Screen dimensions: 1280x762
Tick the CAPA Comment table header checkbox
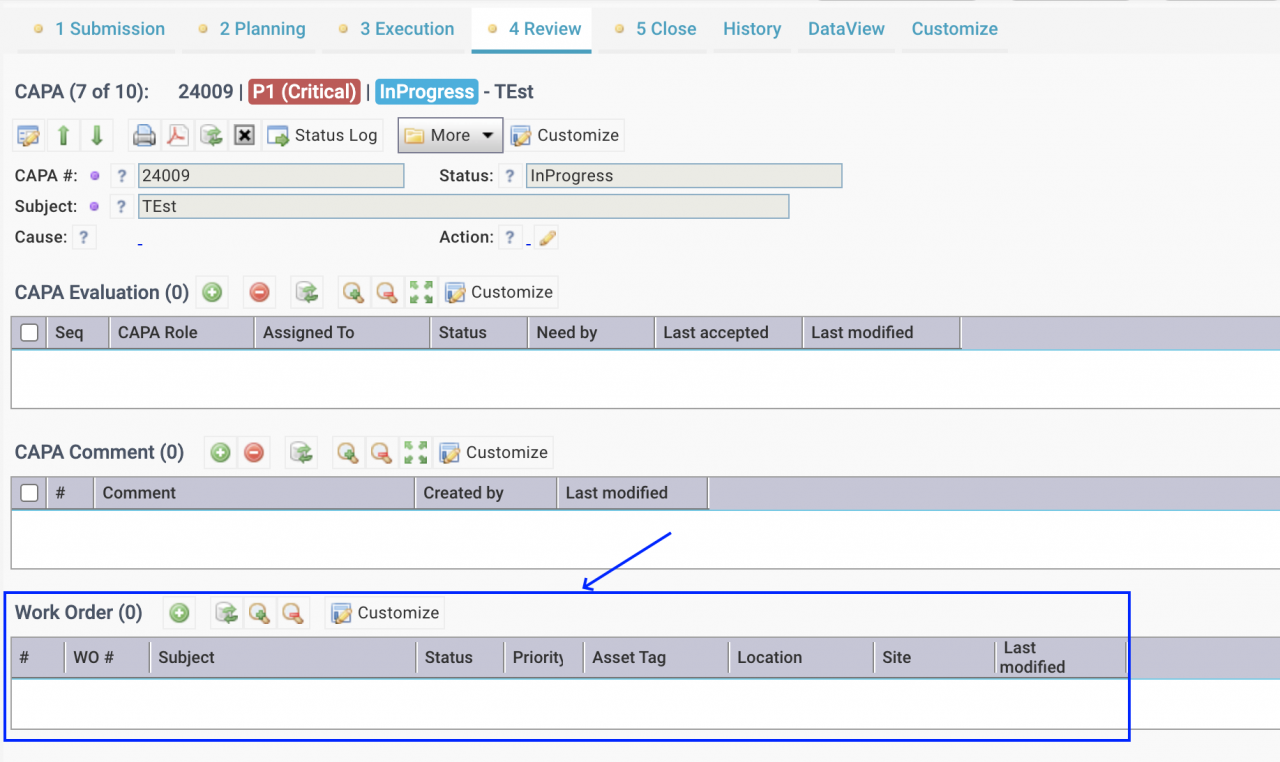pyautogui.click(x=29, y=492)
